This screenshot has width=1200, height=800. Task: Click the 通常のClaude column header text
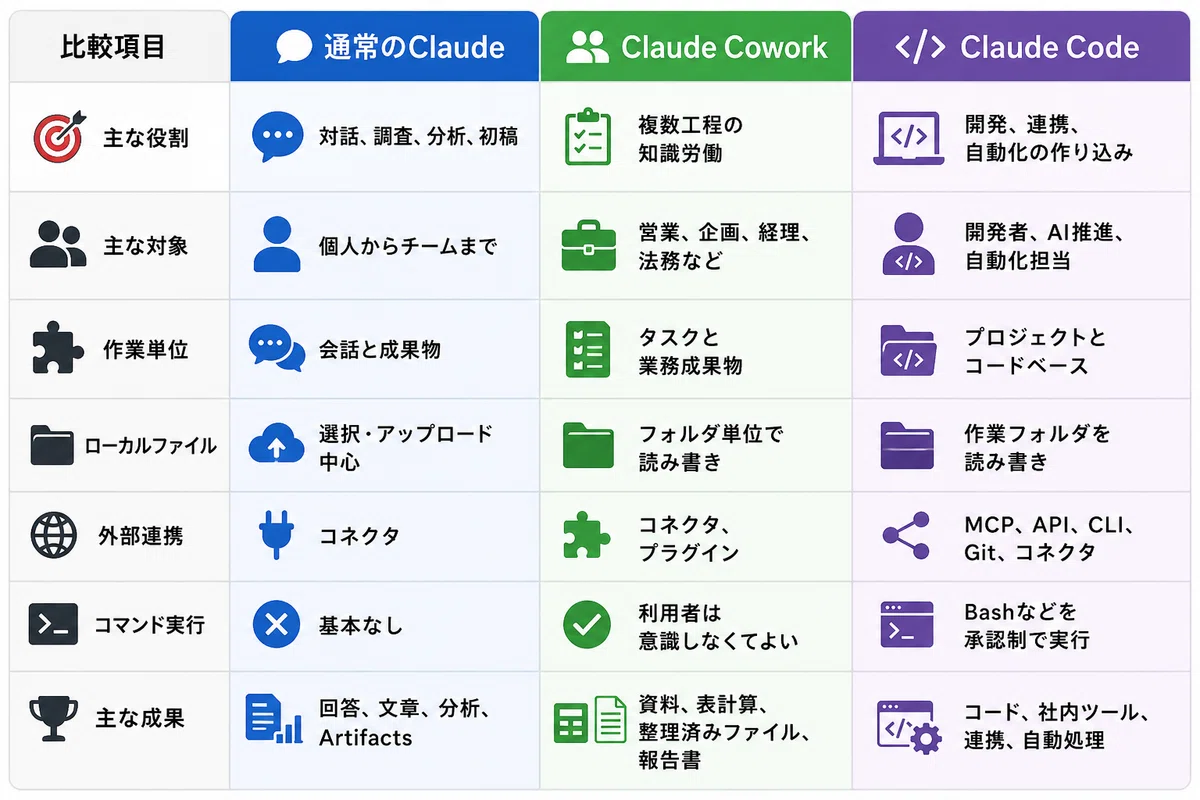pos(414,47)
